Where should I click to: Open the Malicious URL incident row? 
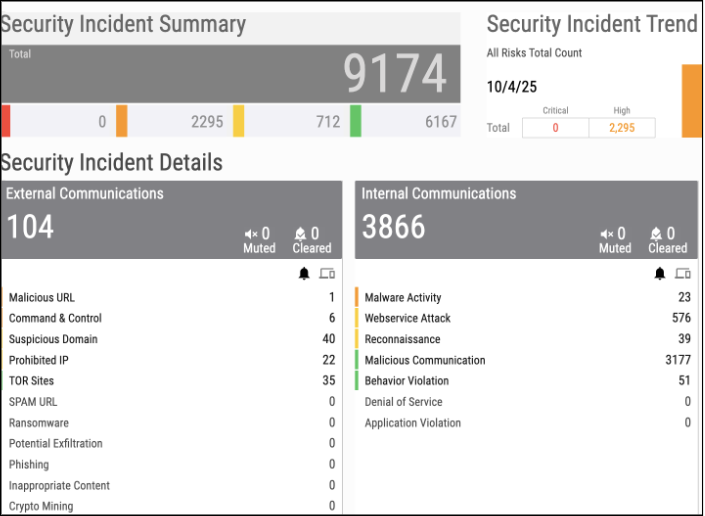click(42, 297)
